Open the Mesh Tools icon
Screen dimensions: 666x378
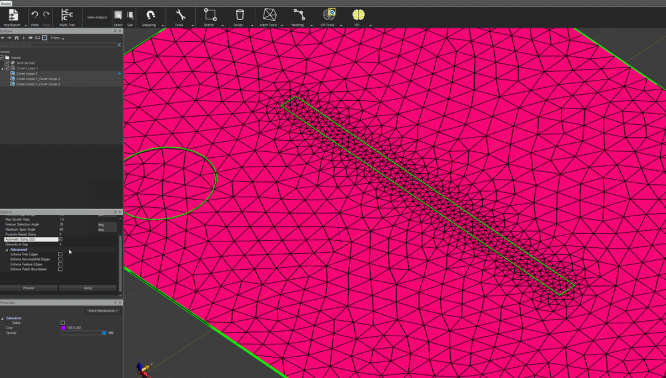coord(269,15)
